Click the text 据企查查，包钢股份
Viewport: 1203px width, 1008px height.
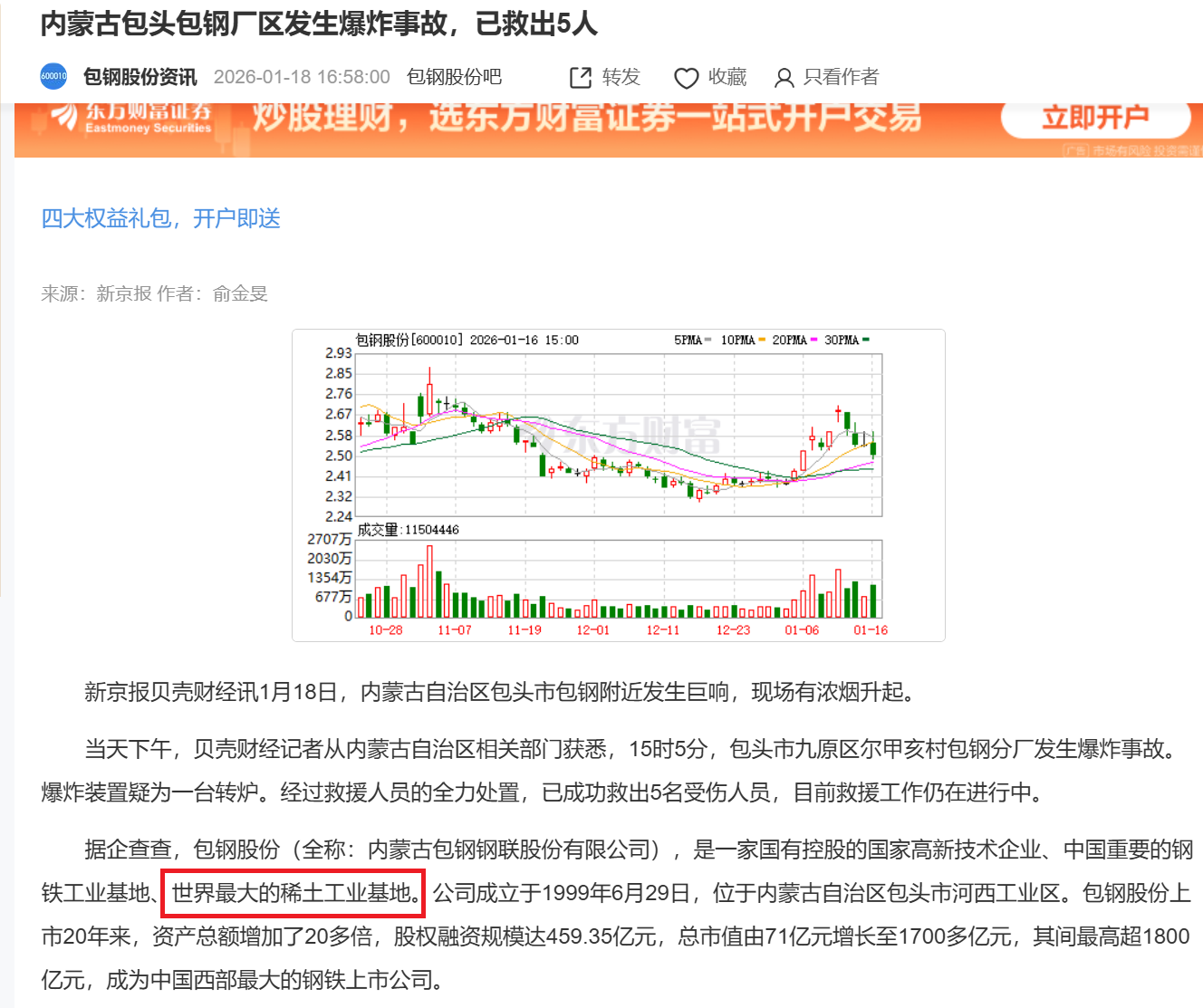coord(182,850)
